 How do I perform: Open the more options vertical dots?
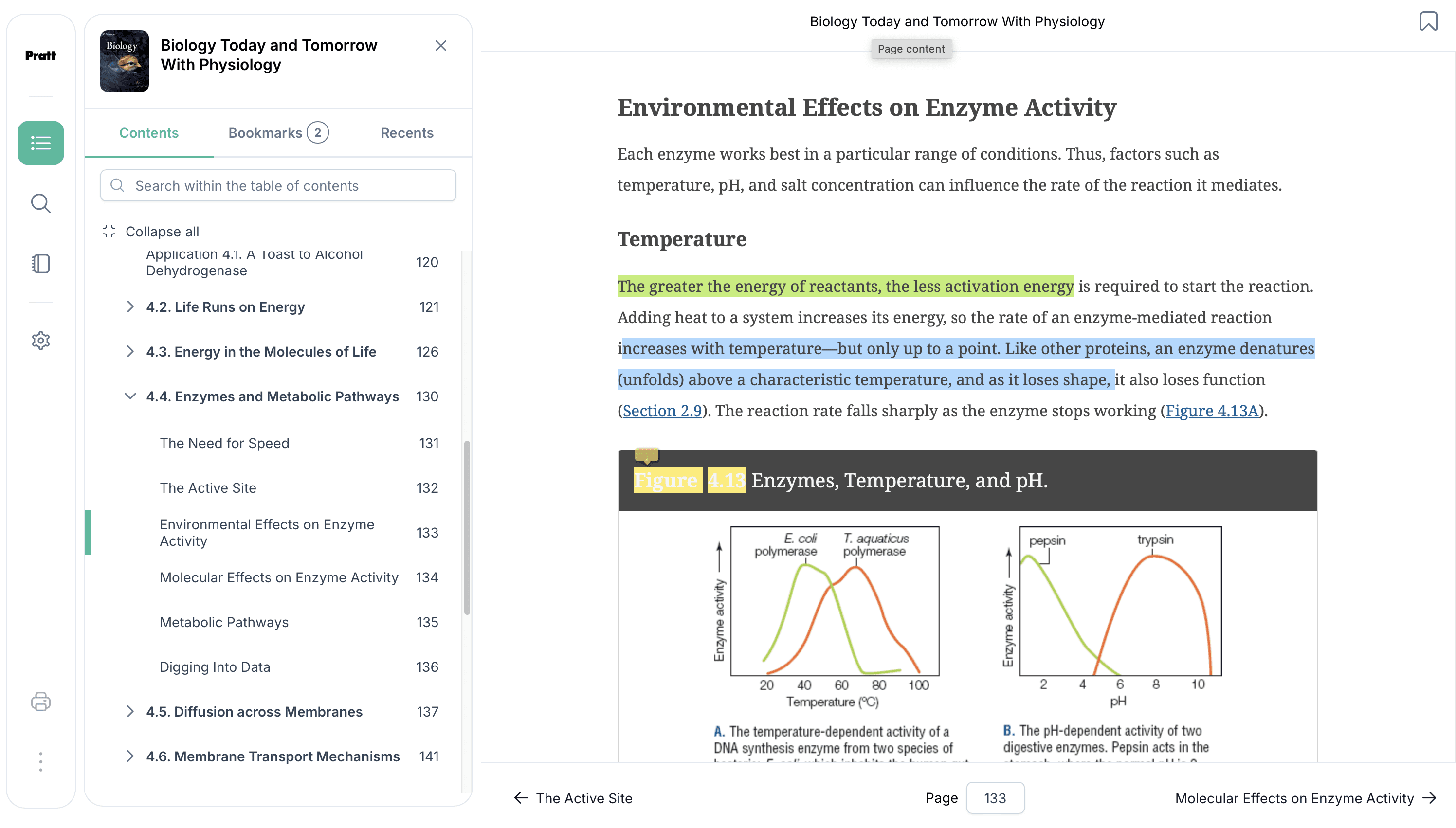pos(40,761)
